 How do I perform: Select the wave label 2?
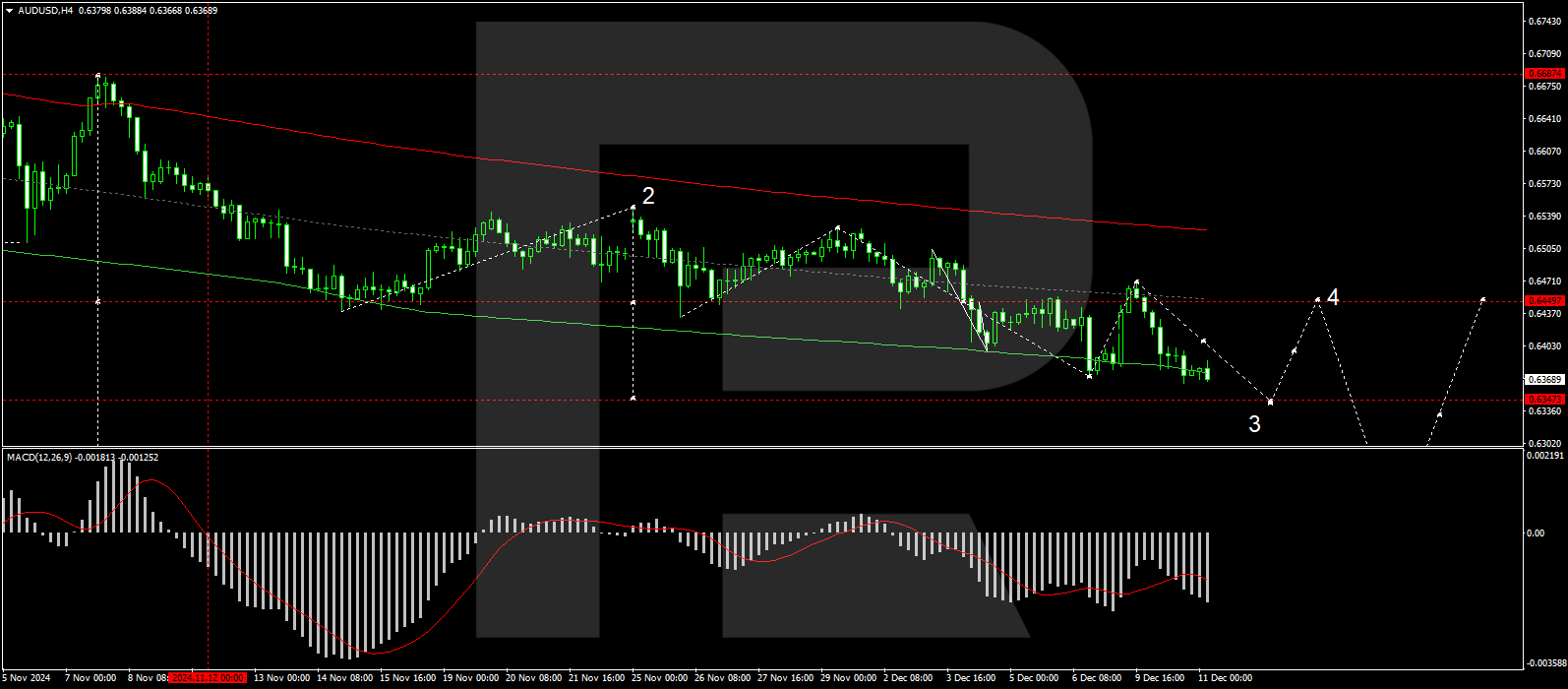[648, 197]
